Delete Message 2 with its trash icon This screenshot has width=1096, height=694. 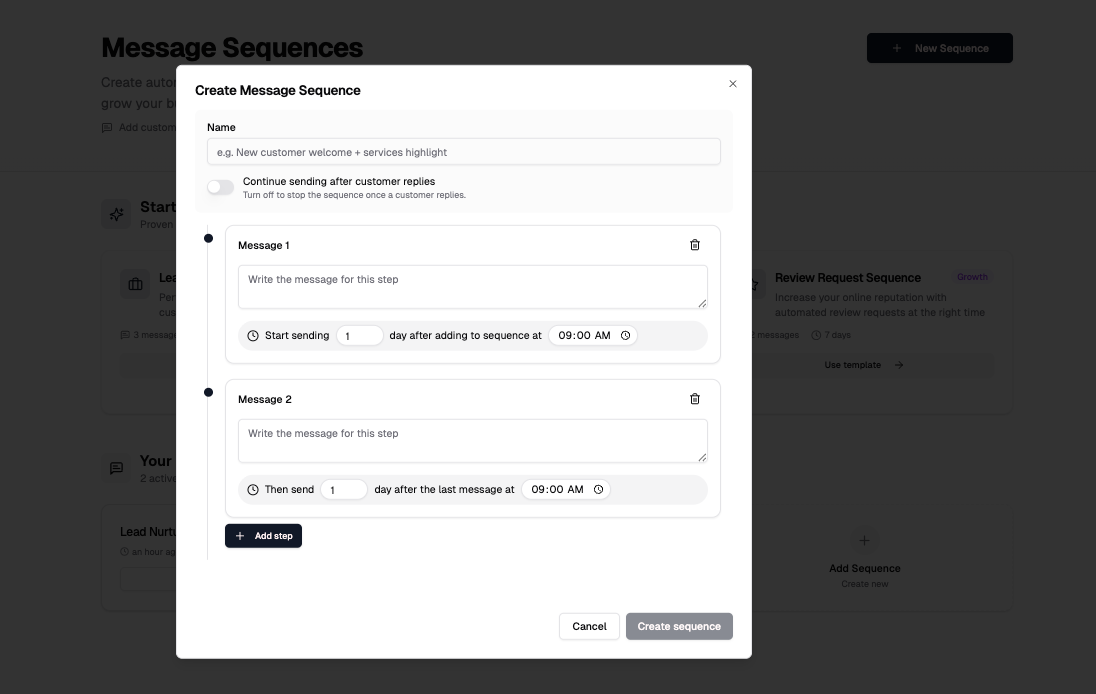[x=695, y=398]
